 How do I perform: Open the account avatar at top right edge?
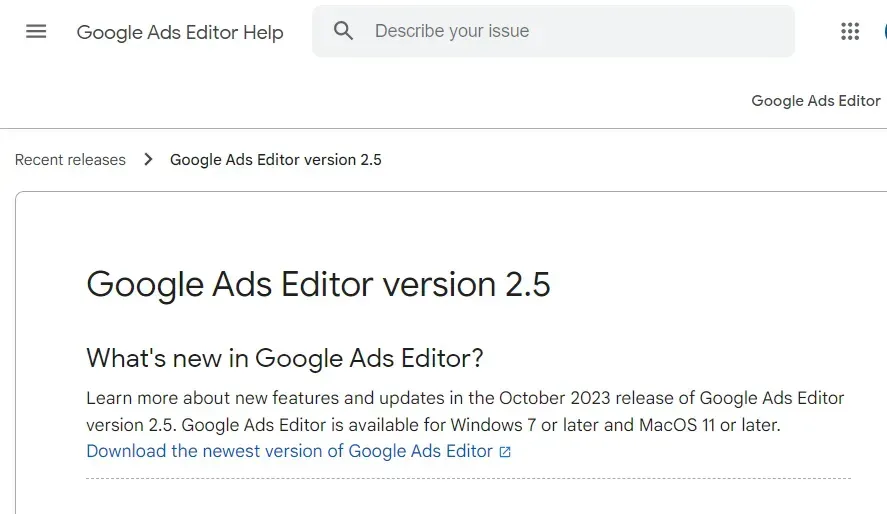pos(885,32)
